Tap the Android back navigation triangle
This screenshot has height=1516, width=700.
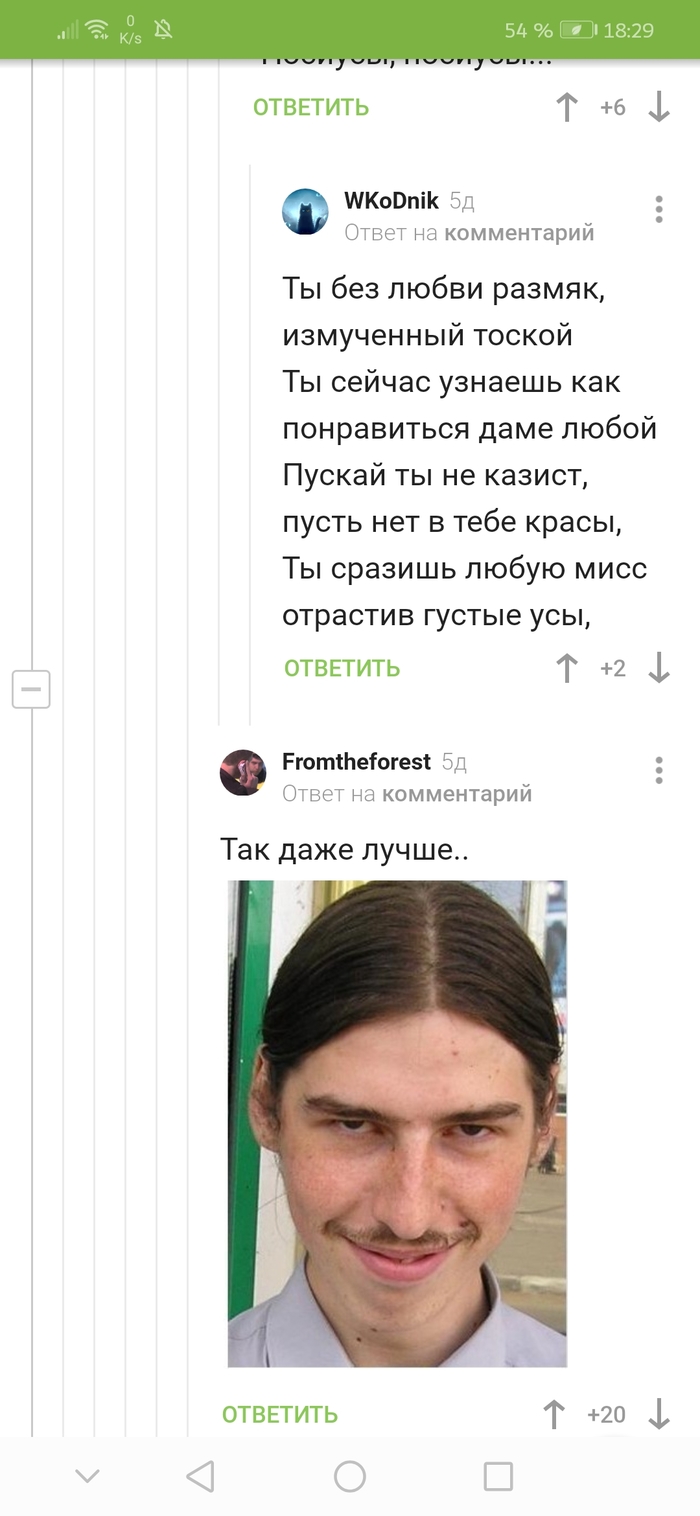coord(200,1476)
